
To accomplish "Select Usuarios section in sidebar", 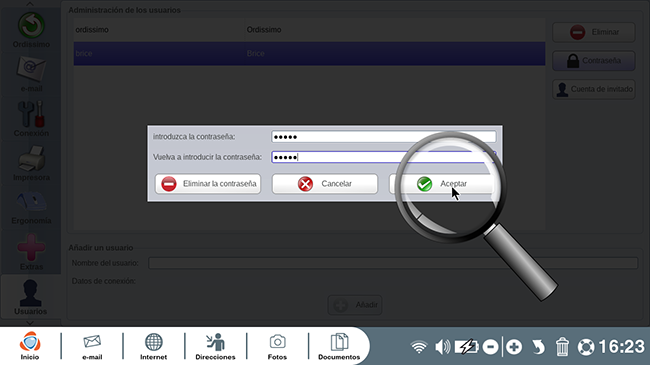I will point(30,297).
